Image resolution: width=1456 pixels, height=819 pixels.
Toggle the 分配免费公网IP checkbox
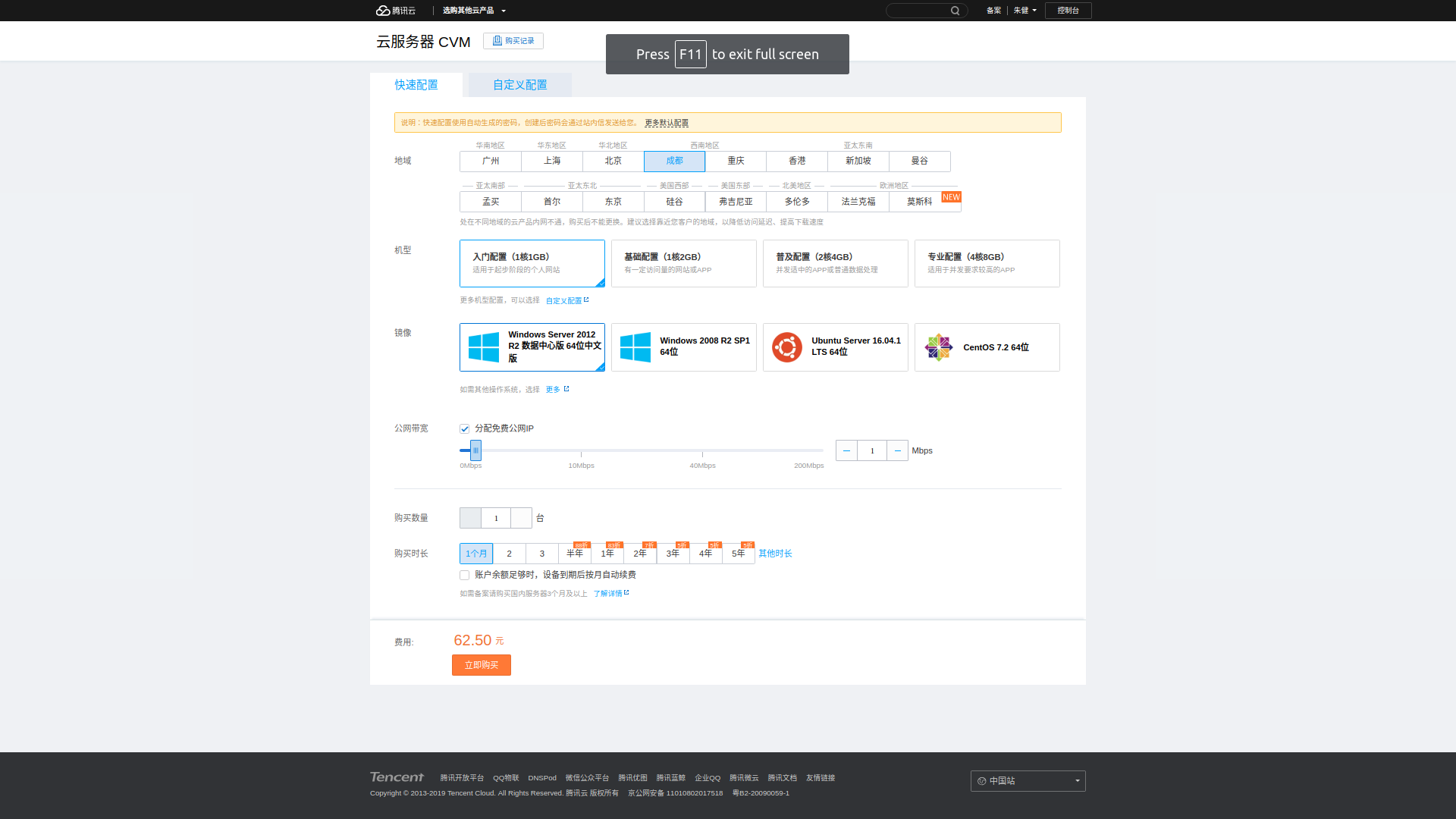click(x=464, y=429)
